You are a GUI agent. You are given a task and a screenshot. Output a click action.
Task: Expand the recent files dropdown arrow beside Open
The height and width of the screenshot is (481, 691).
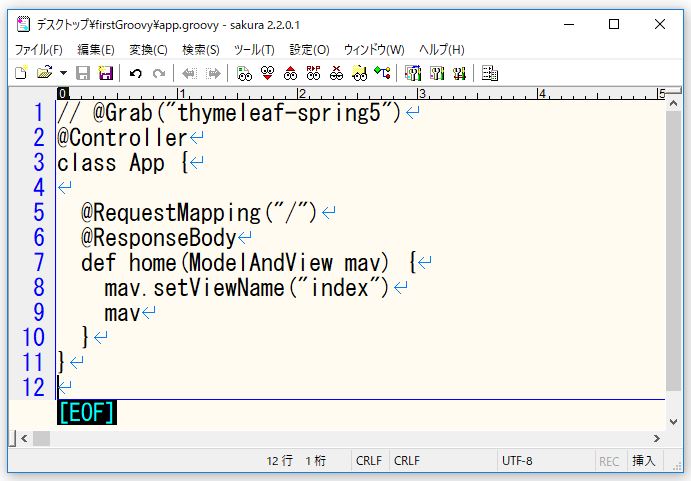click(63, 73)
